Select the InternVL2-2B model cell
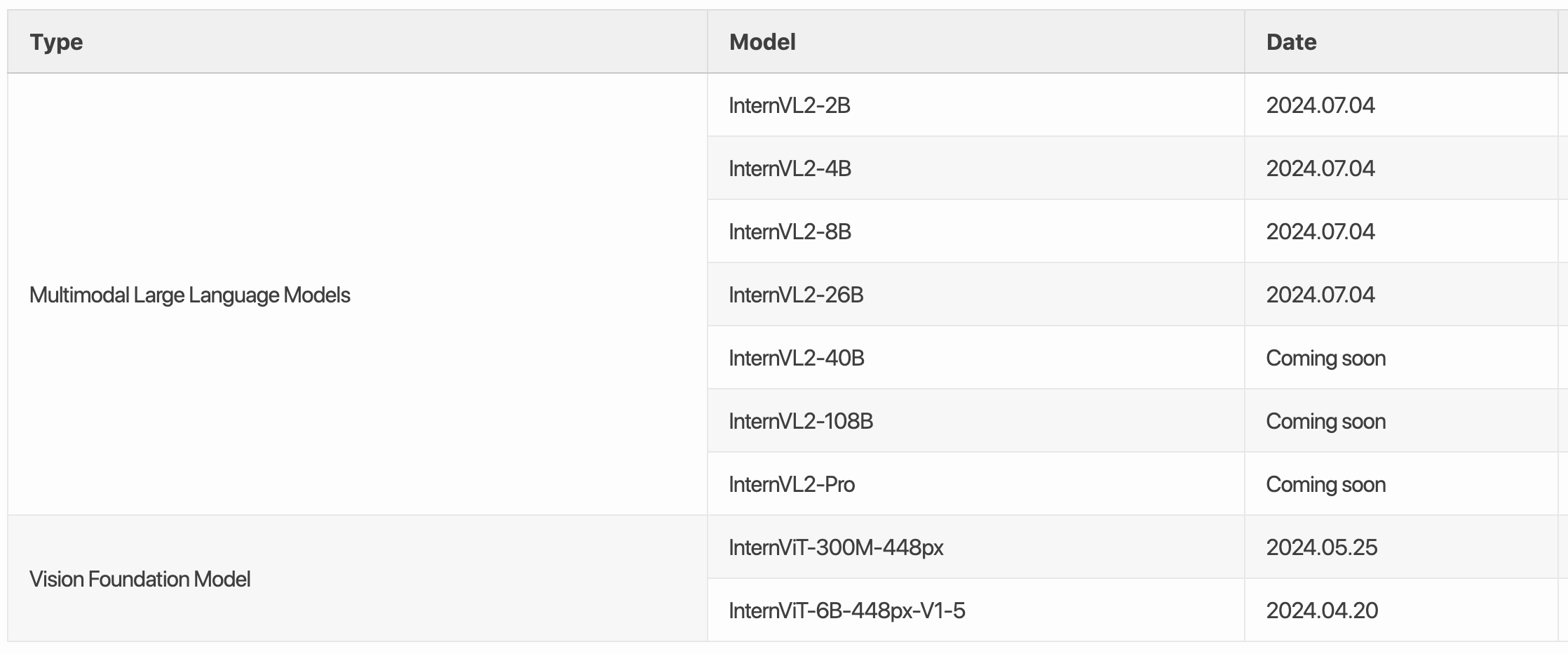This screenshot has height=654, width=1568. [790, 105]
